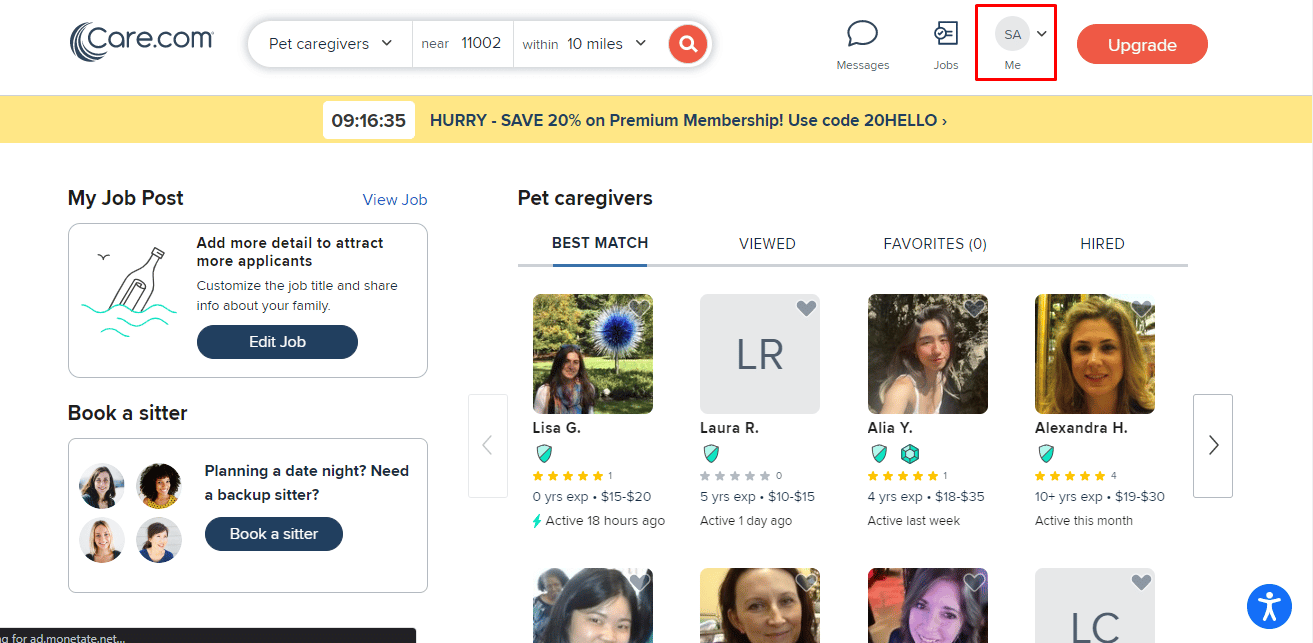The height and width of the screenshot is (643, 1313).
Task: Click the sitter faces group in Book a sitter
Action: [x=131, y=513]
